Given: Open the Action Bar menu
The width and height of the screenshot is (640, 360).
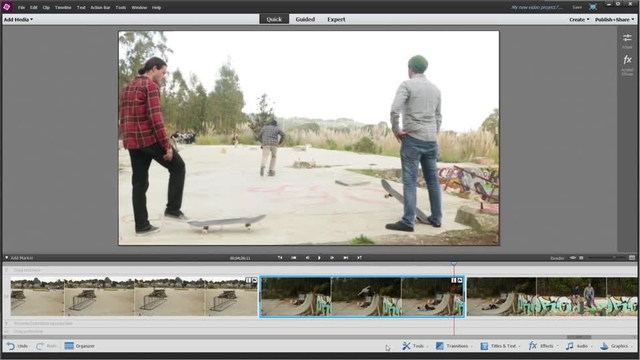Looking at the screenshot, I should [x=100, y=7].
